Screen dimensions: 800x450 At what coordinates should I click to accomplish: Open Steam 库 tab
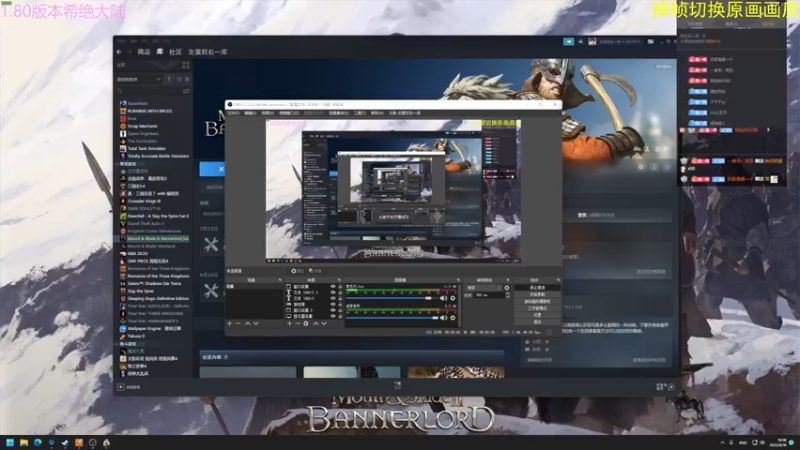[160, 52]
